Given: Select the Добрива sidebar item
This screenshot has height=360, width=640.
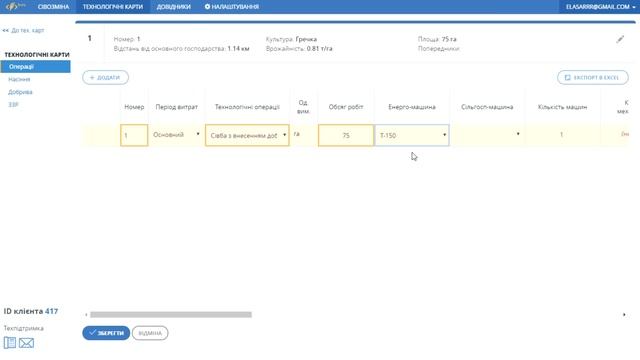Looking at the screenshot, I should (20, 92).
